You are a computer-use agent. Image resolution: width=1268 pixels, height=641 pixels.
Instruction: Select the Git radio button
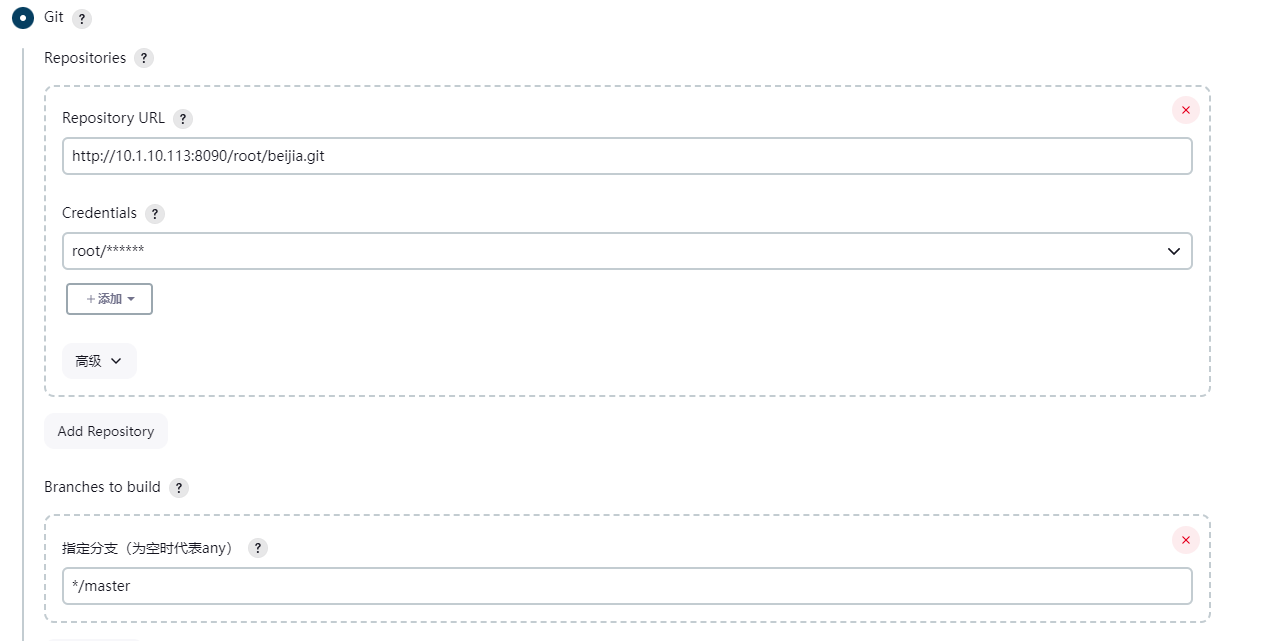coord(23,18)
